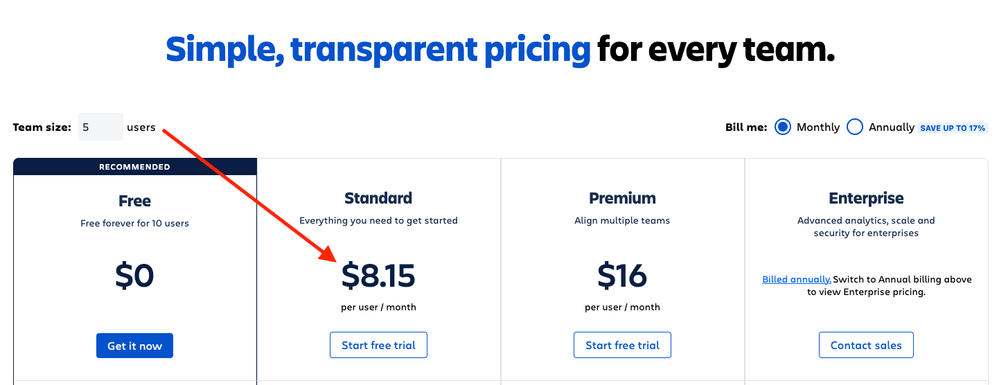The width and height of the screenshot is (999, 385).
Task: Click the Free plan heading
Action: [x=134, y=201]
